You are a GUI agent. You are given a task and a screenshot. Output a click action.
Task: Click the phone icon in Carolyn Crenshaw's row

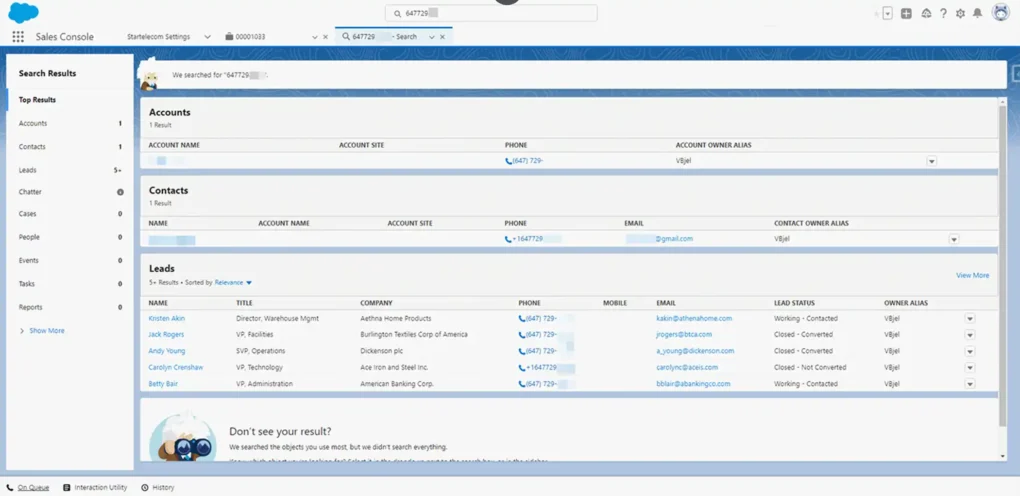click(522, 368)
